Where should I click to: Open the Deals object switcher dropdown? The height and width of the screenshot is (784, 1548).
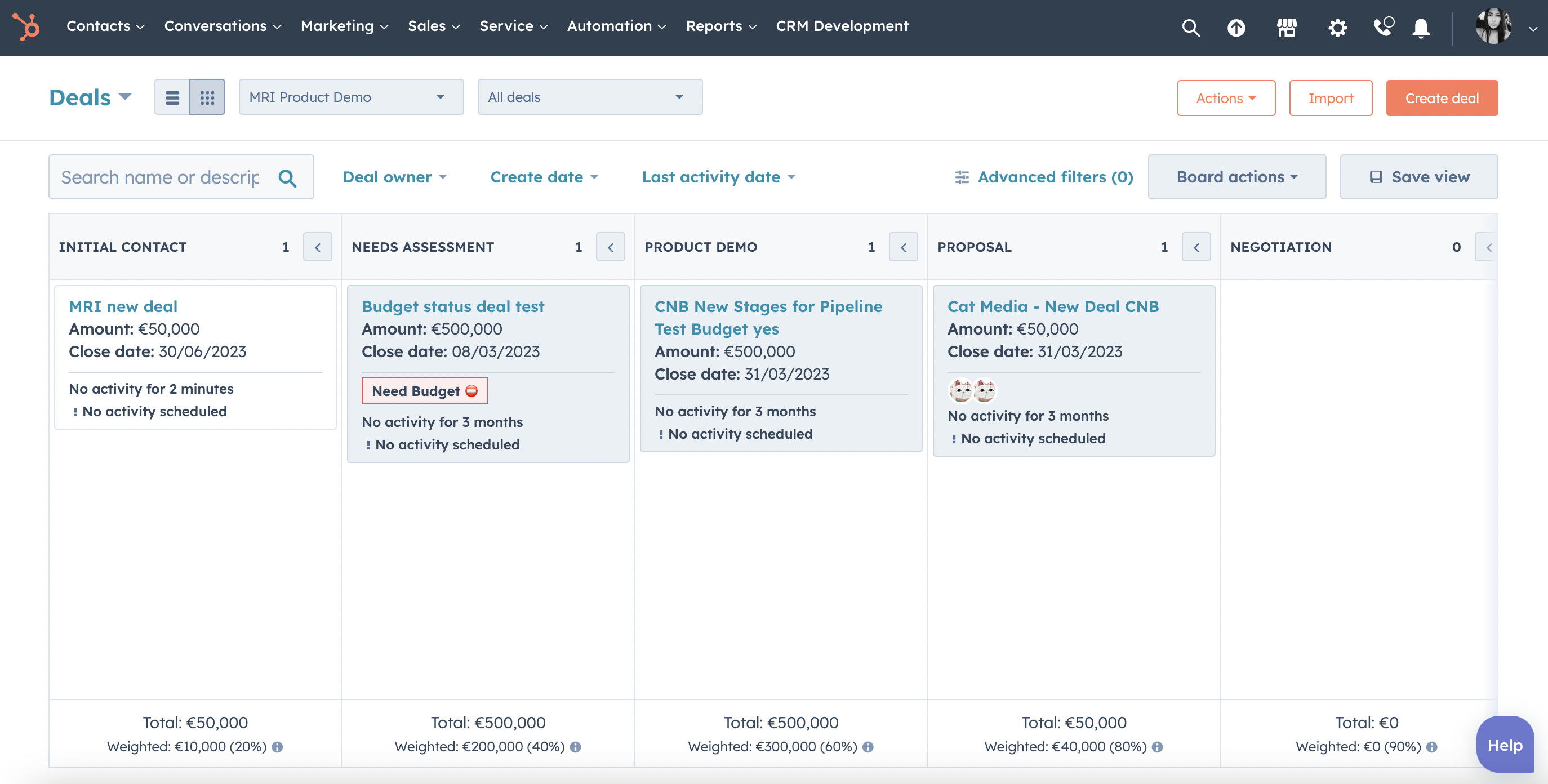(90, 97)
